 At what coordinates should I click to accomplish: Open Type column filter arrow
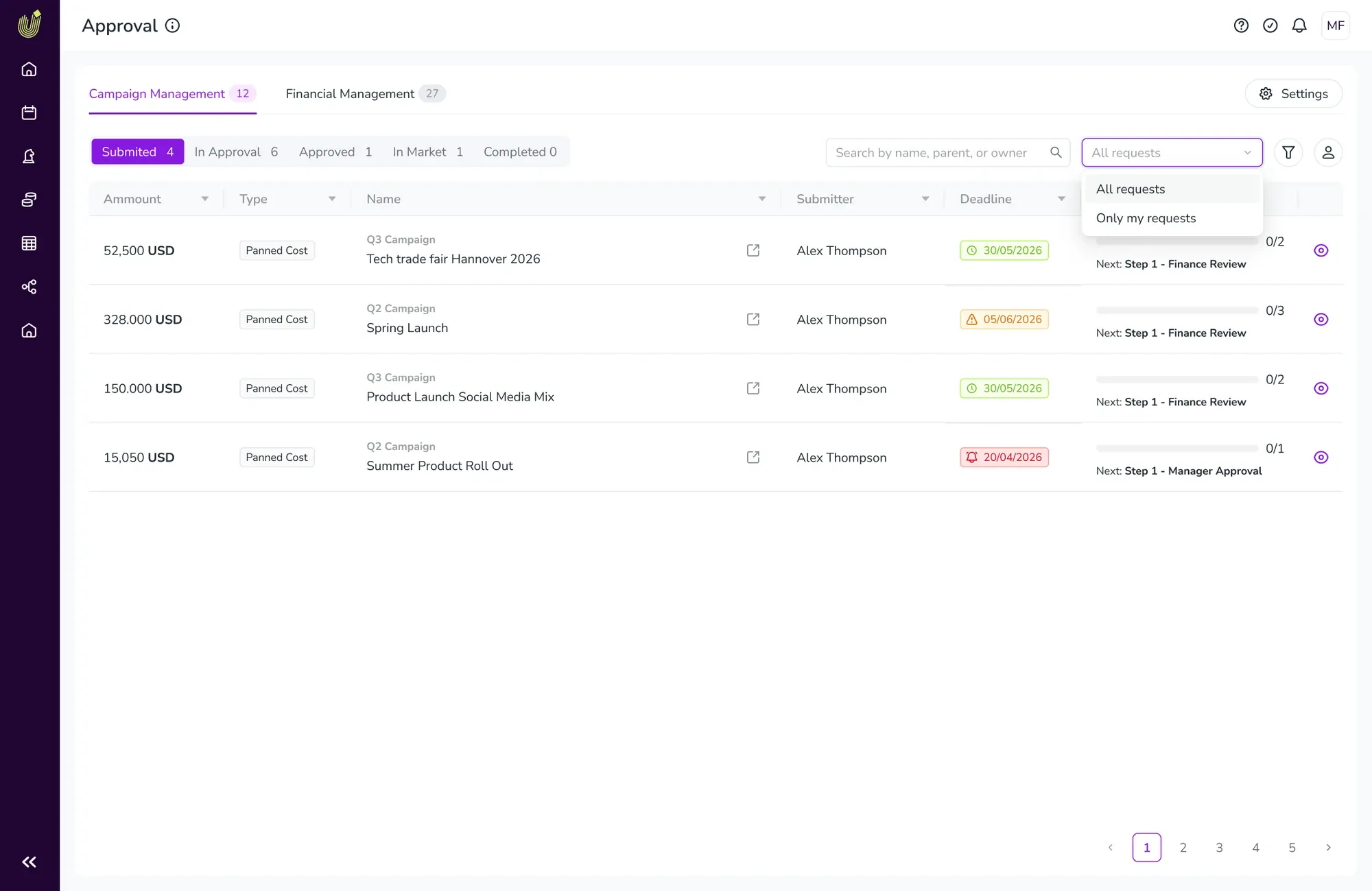[x=332, y=199]
